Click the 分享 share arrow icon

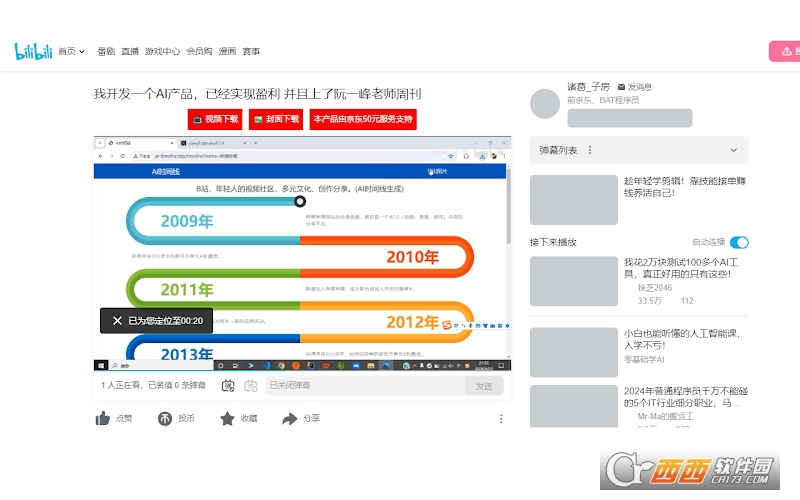[290, 418]
